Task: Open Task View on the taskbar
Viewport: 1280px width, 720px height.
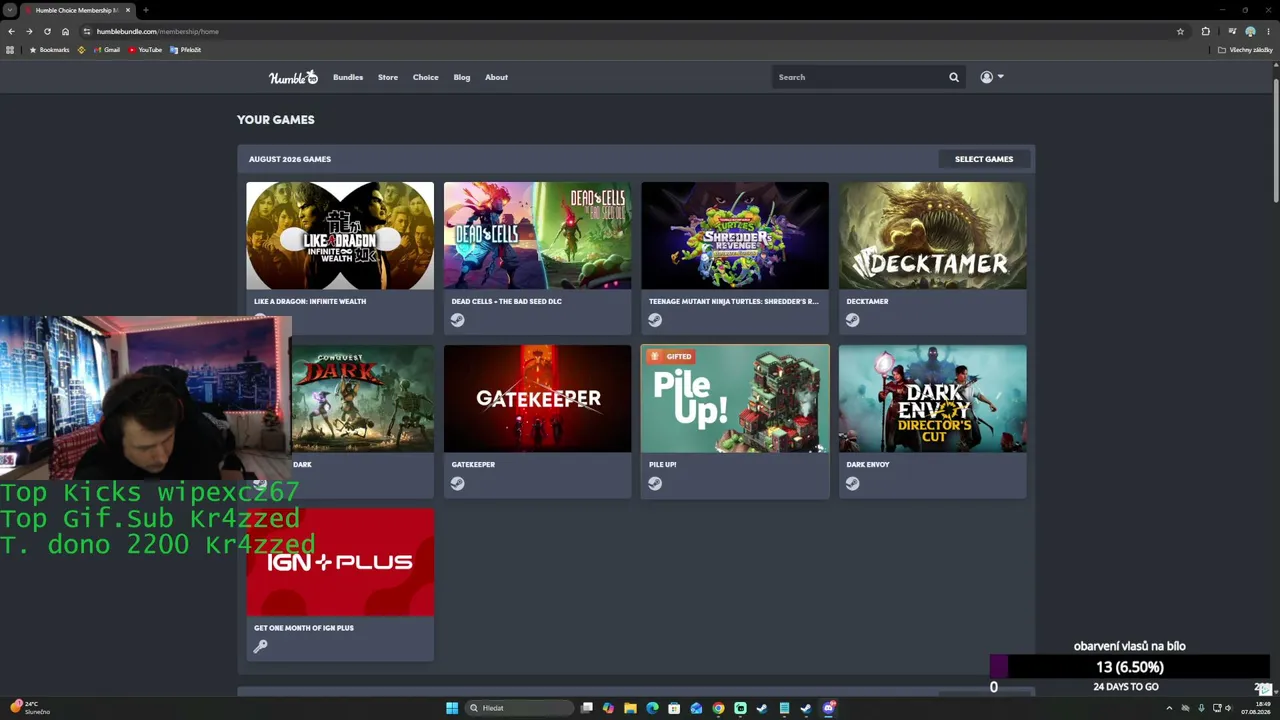Action: pos(587,708)
